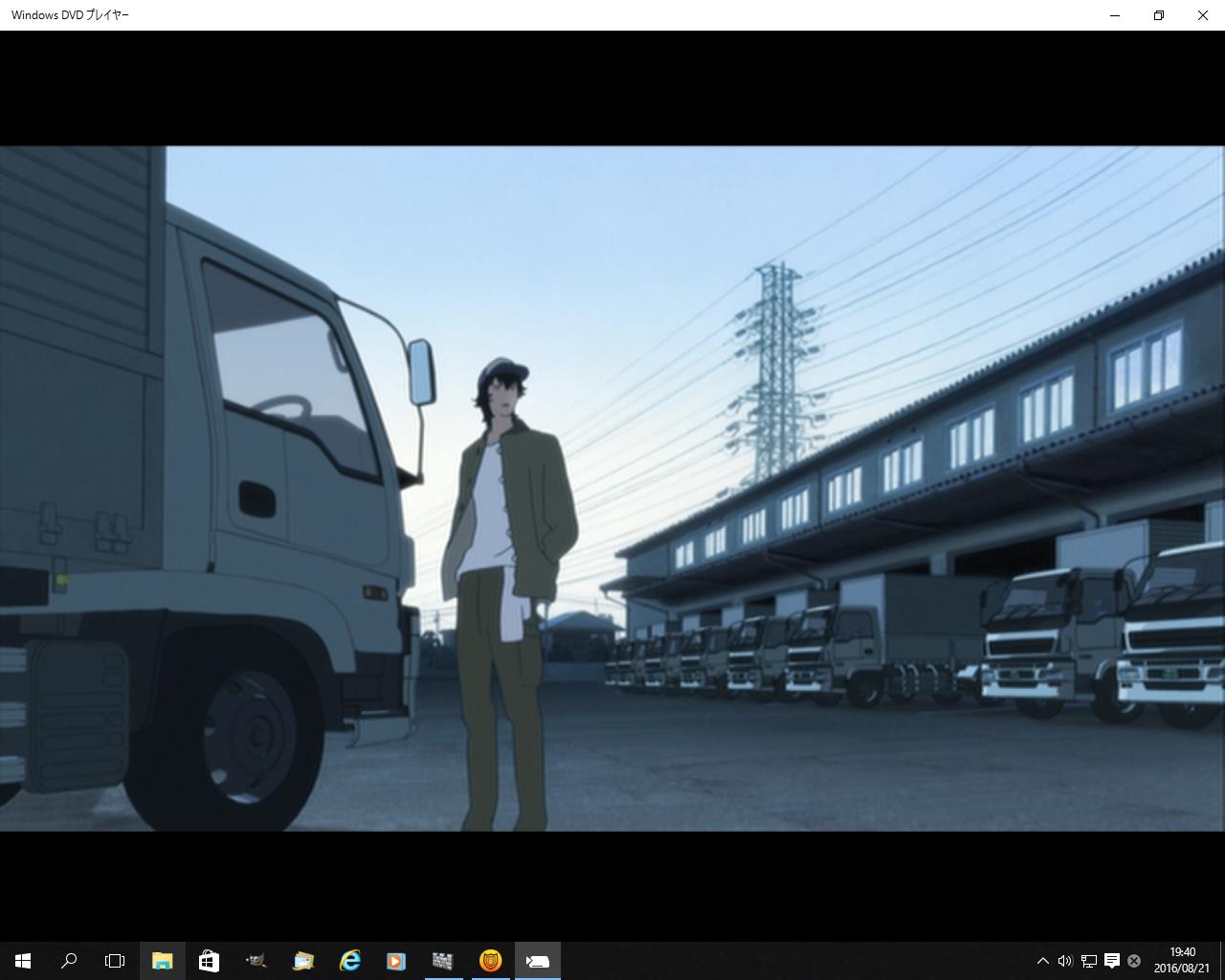
Task: Open the clock showing 19:40
Action: (x=1182, y=961)
